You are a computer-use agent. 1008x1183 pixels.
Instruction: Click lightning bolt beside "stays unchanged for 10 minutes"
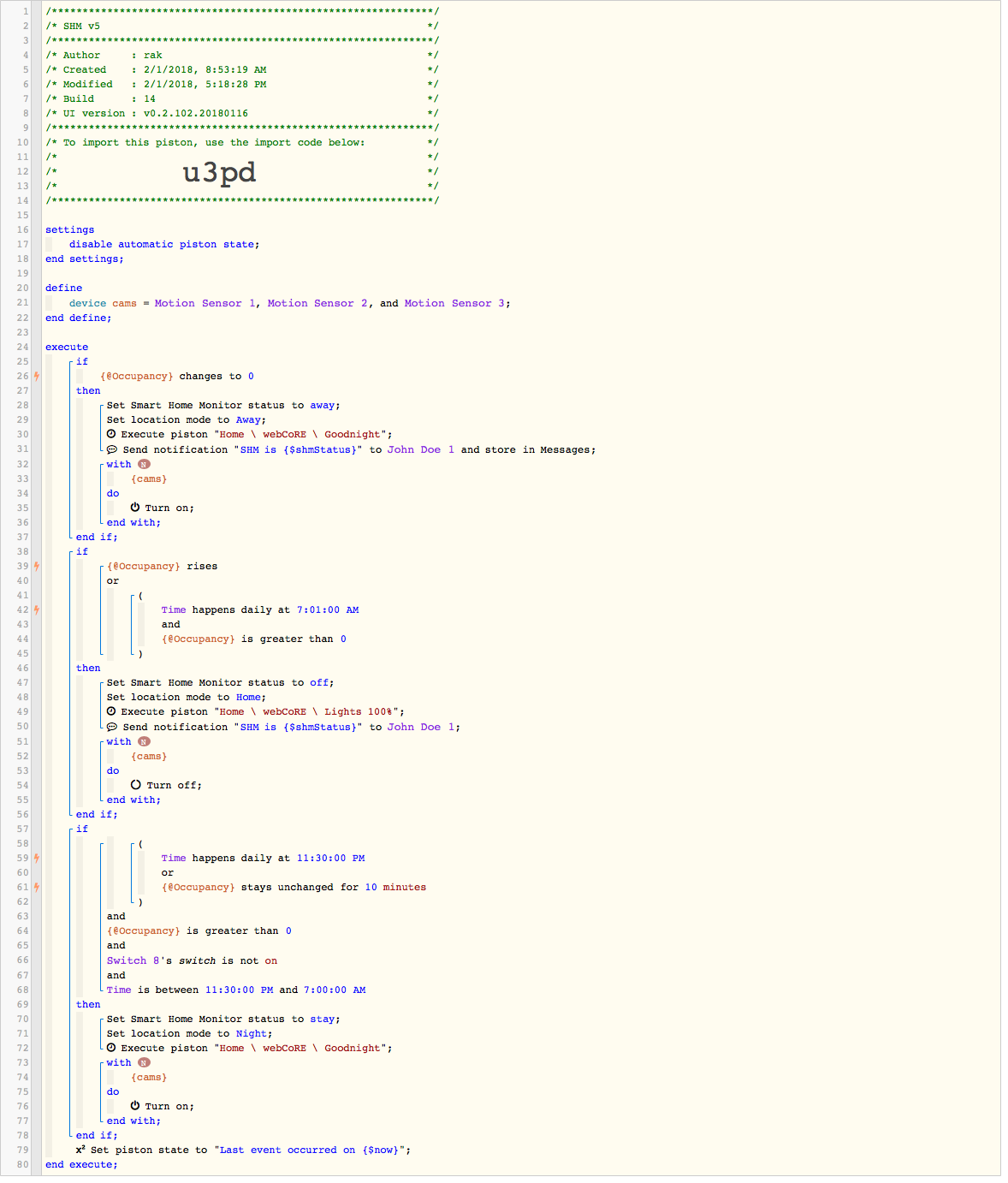pos(37,887)
